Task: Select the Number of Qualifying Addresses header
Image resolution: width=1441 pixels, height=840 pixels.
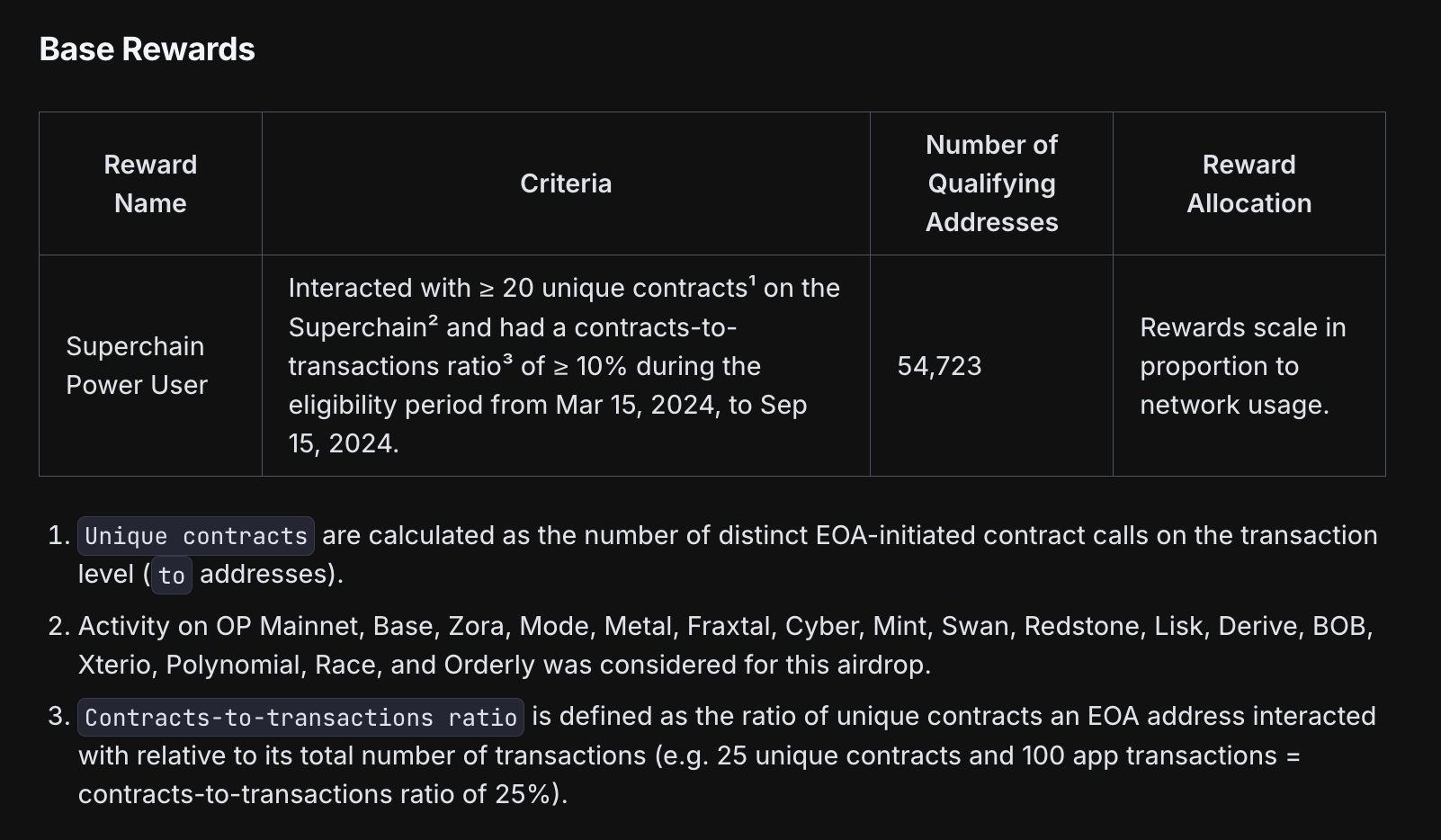Action: click(991, 183)
